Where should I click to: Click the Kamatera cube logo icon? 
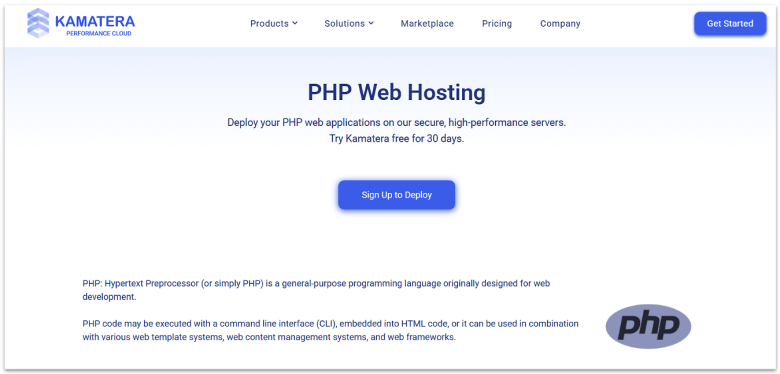pos(38,23)
